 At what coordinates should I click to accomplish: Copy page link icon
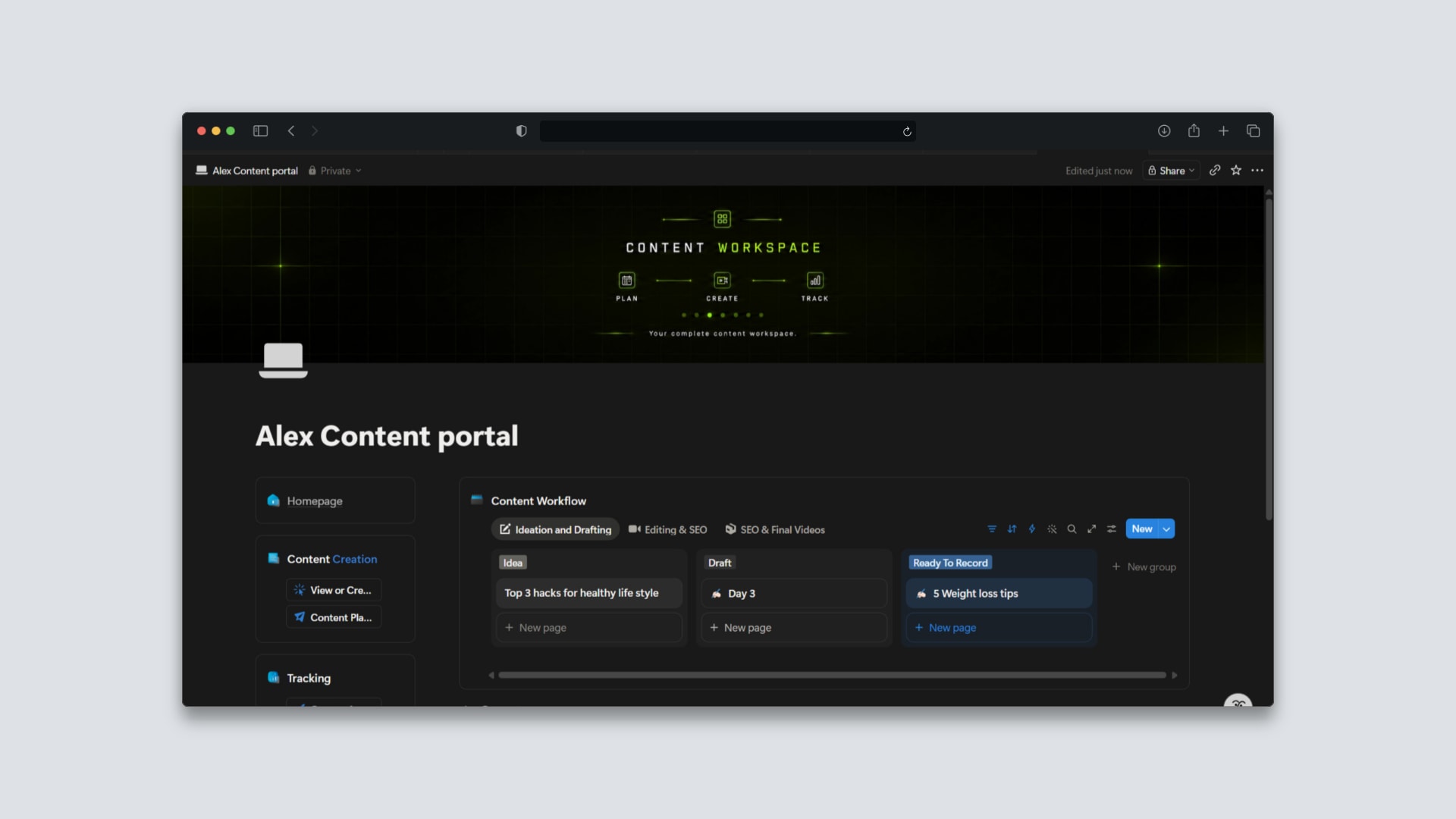1215,170
